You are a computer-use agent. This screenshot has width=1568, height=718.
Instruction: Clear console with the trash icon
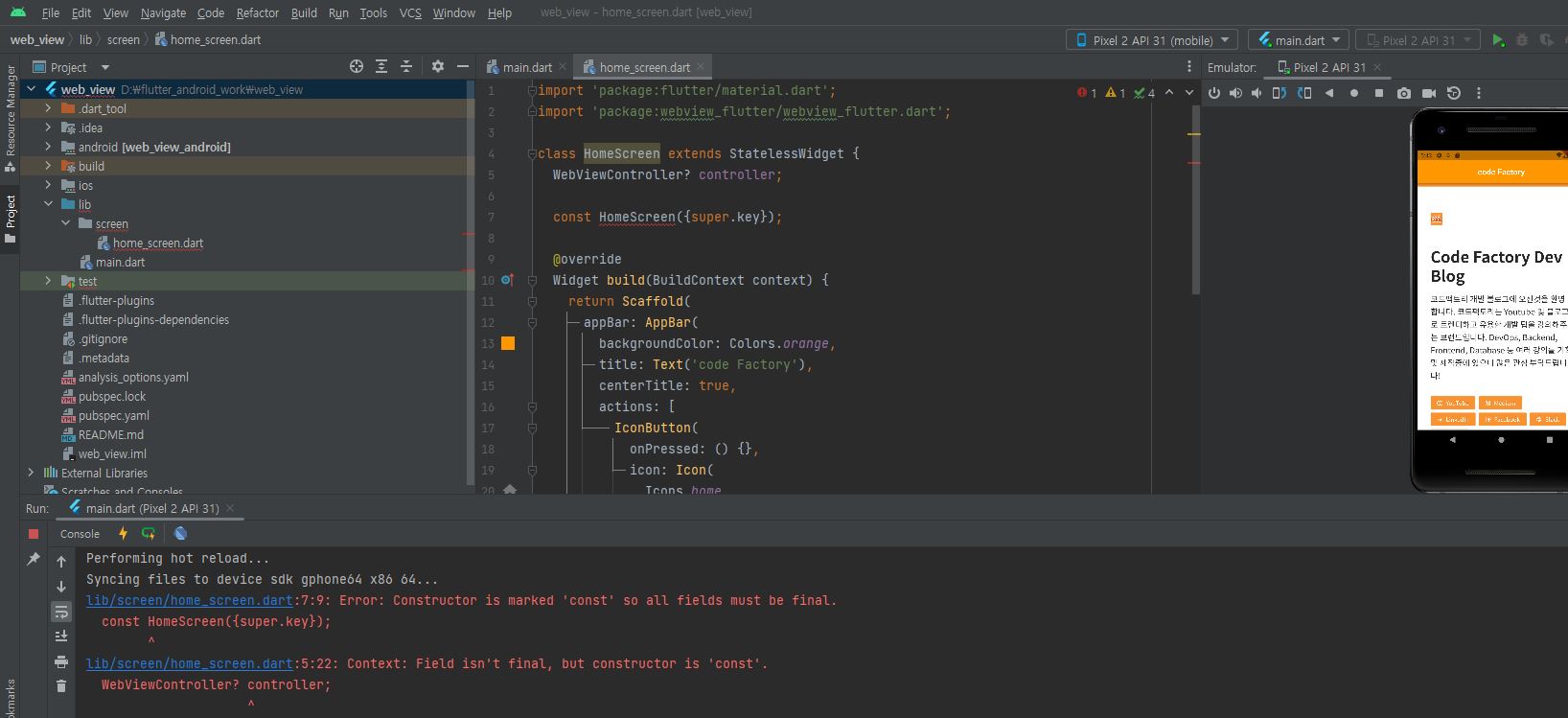(61, 686)
